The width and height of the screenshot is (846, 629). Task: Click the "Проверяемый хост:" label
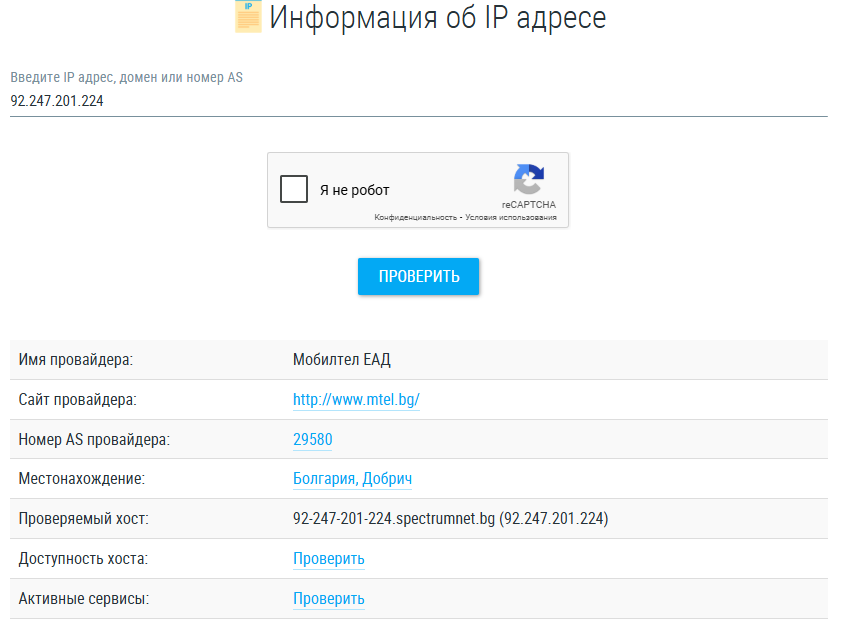coord(84,519)
